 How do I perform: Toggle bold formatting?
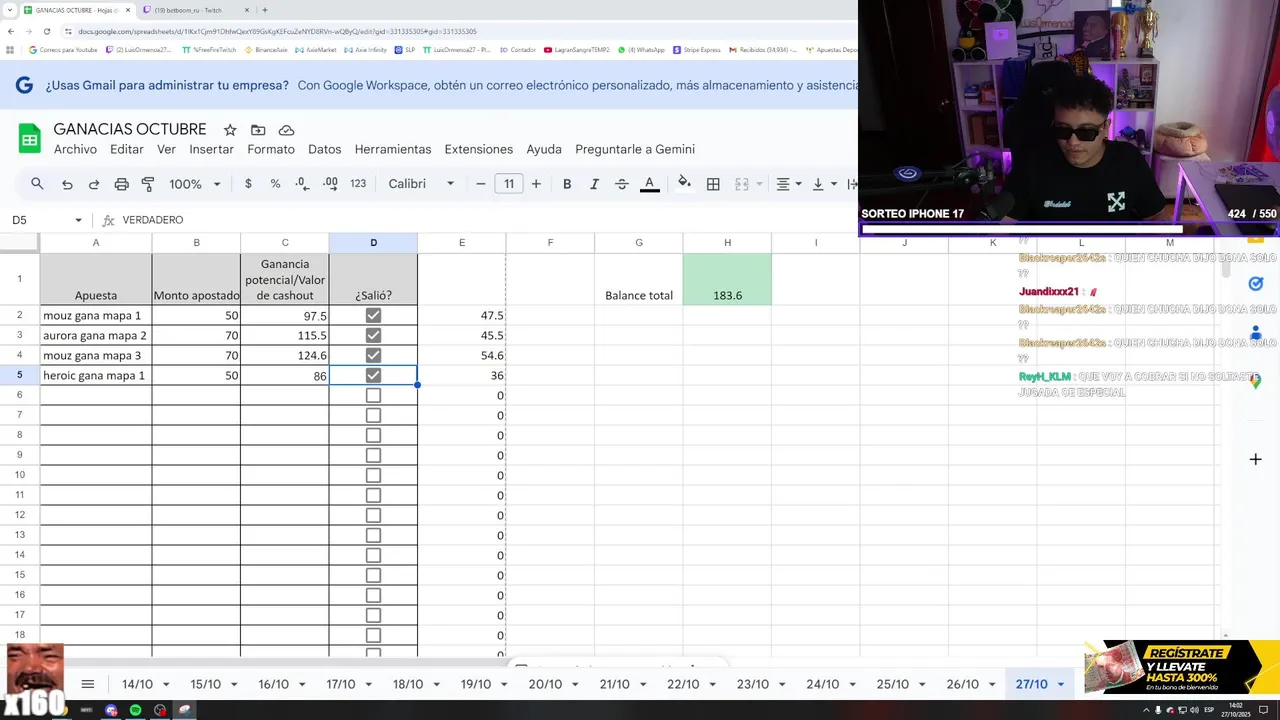pyautogui.click(x=567, y=184)
